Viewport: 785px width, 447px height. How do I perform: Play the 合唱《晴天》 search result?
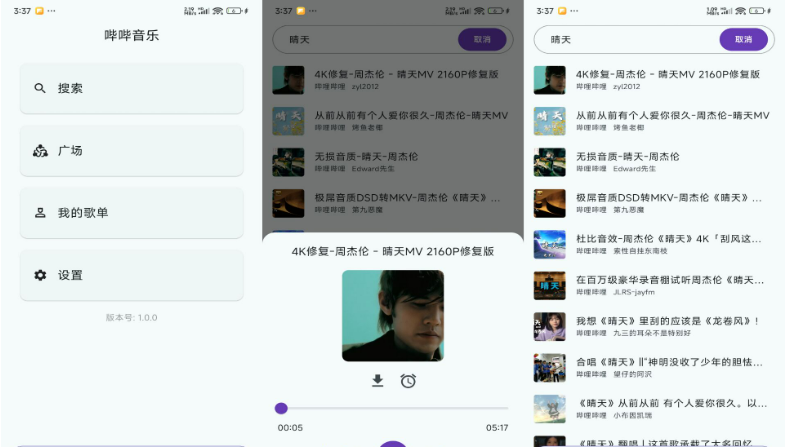[x=668, y=367]
